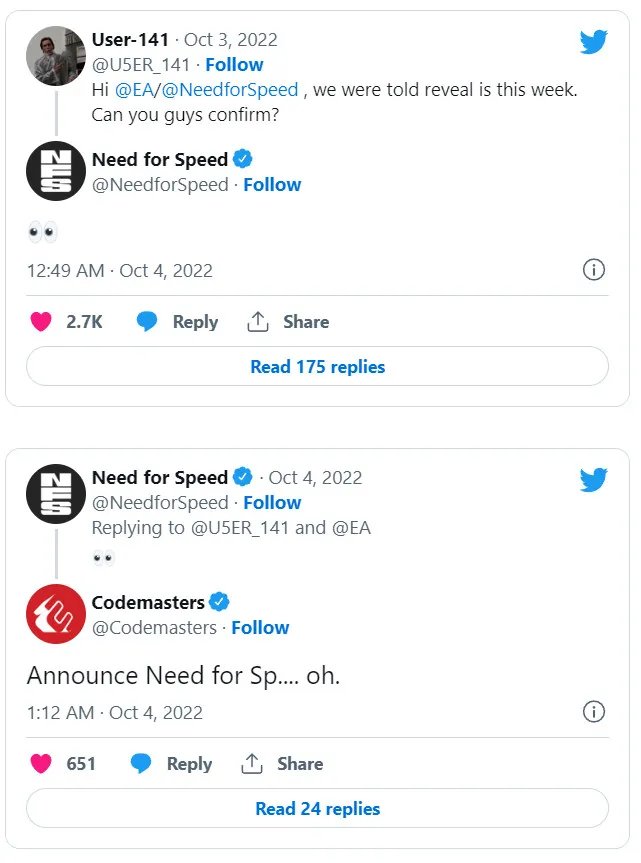641x863 pixels.
Task: Open 1:12 AM · Oct 4, 2022 timestamp
Action: coord(114,713)
